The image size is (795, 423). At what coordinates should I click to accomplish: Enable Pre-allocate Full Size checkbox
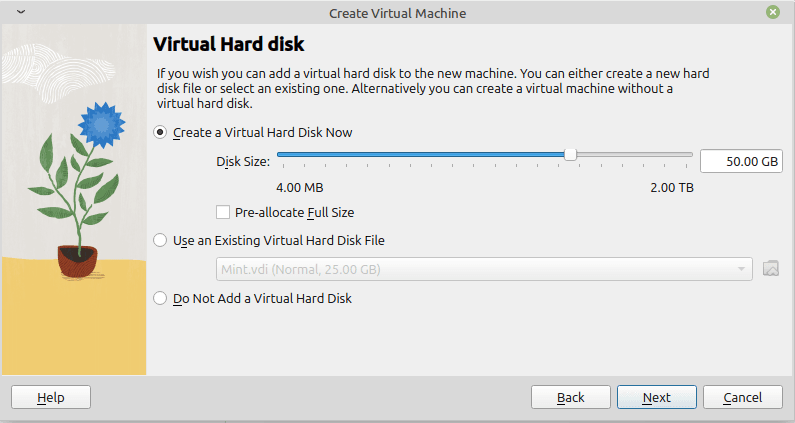click(223, 212)
